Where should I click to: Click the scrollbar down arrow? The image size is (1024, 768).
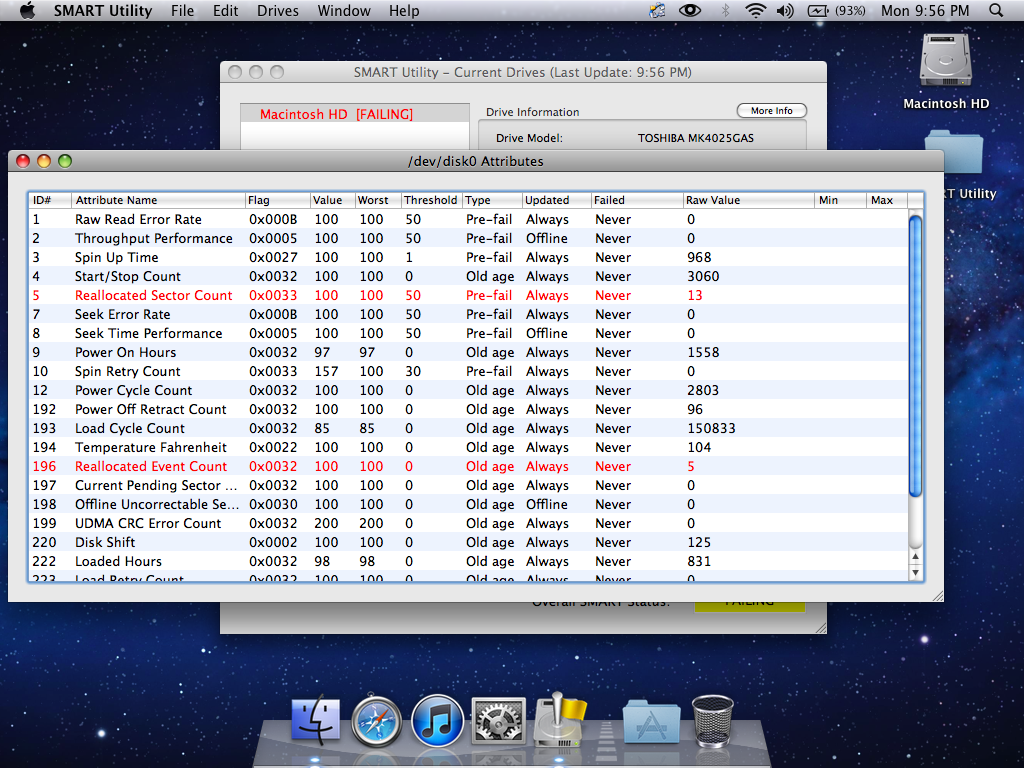[x=916, y=573]
